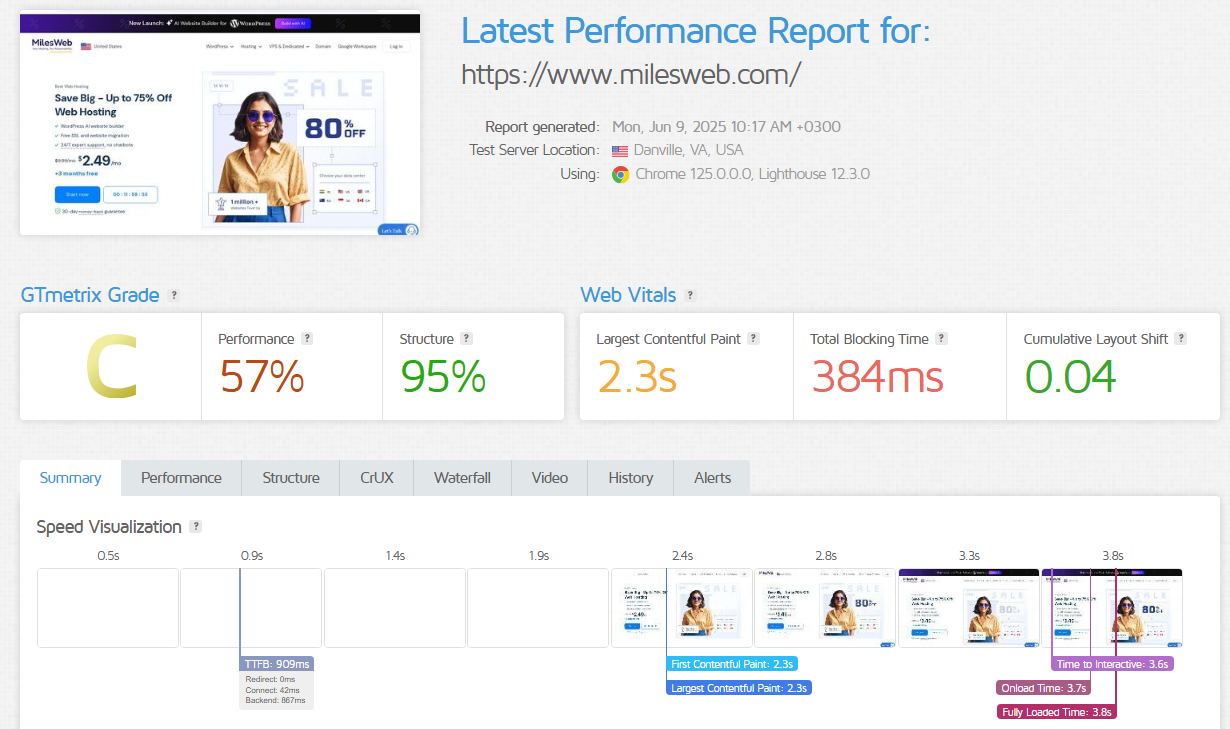
Task: Open the help icon next to Performance score
Action: [307, 339]
